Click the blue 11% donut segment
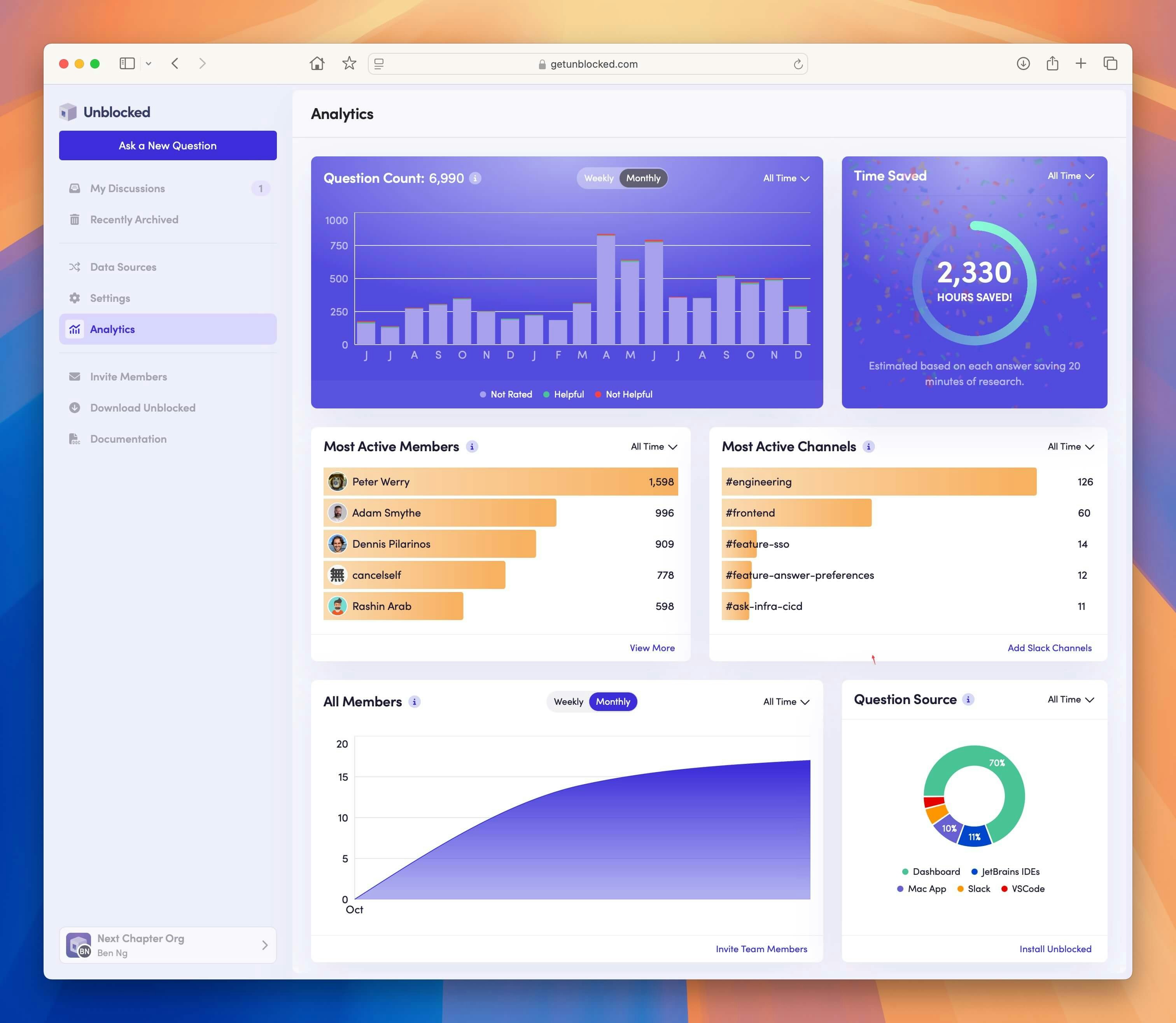Image resolution: width=1176 pixels, height=1023 pixels. [975, 836]
